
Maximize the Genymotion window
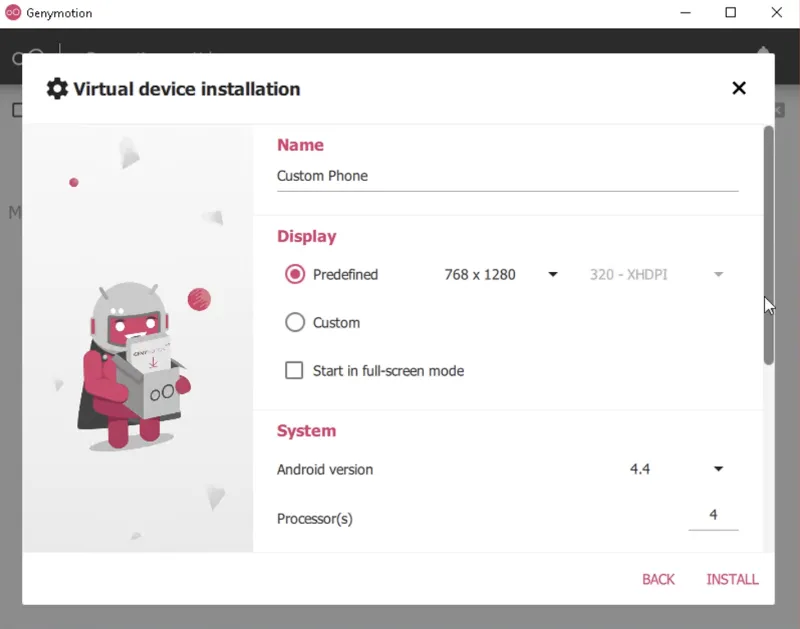click(x=731, y=13)
